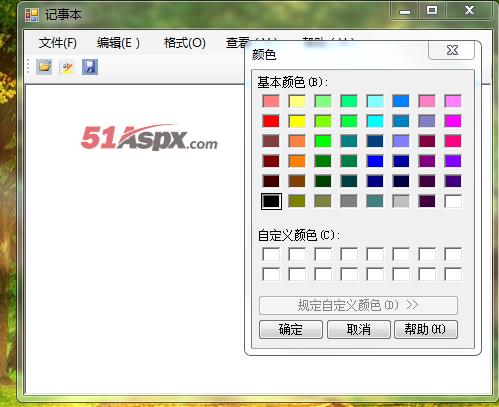Pick the pale cyan swatch in the first row

click(375, 101)
